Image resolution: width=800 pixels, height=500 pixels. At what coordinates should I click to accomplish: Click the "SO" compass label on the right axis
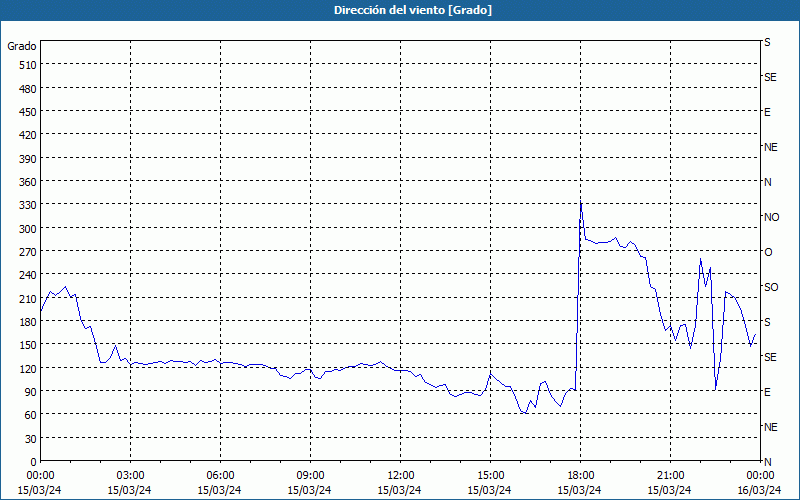coord(771,287)
